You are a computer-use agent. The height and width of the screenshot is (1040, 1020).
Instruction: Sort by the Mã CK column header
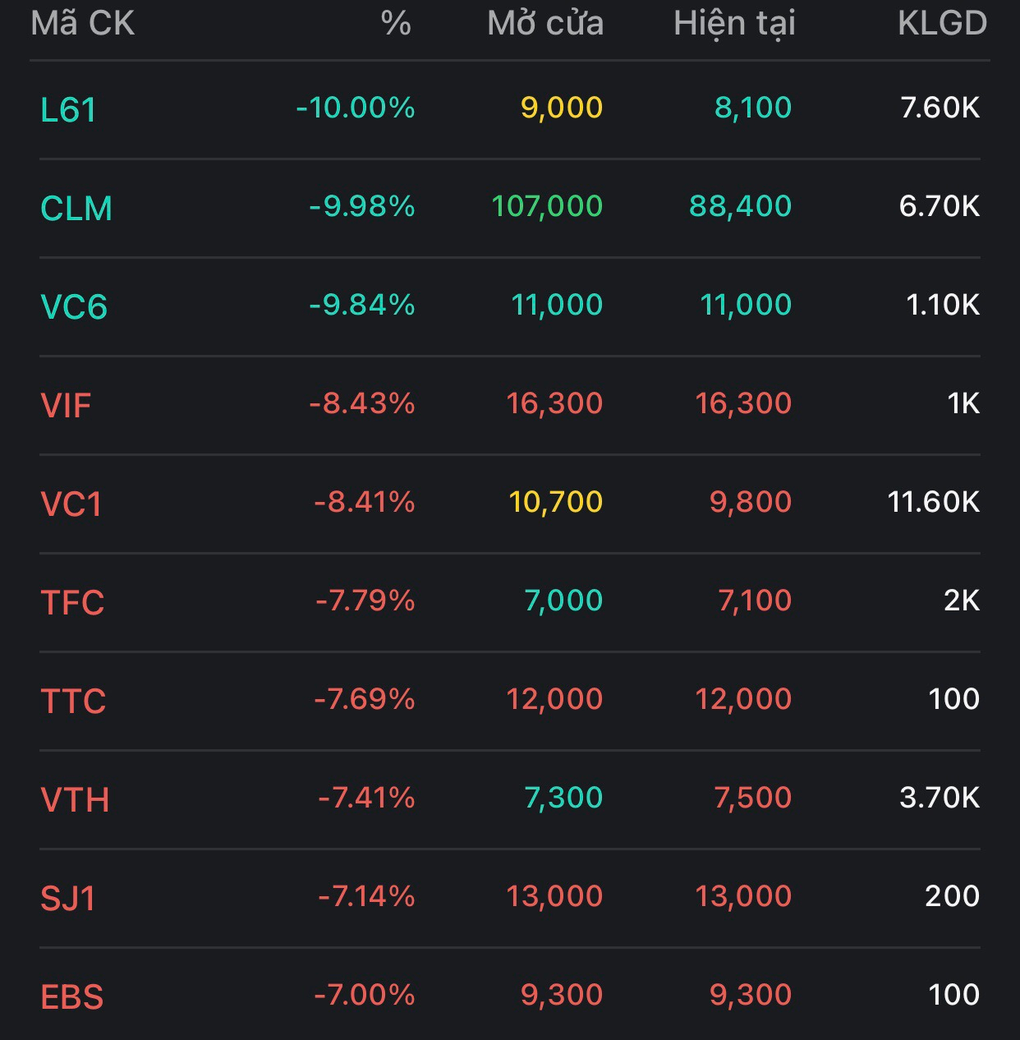[x=83, y=23]
